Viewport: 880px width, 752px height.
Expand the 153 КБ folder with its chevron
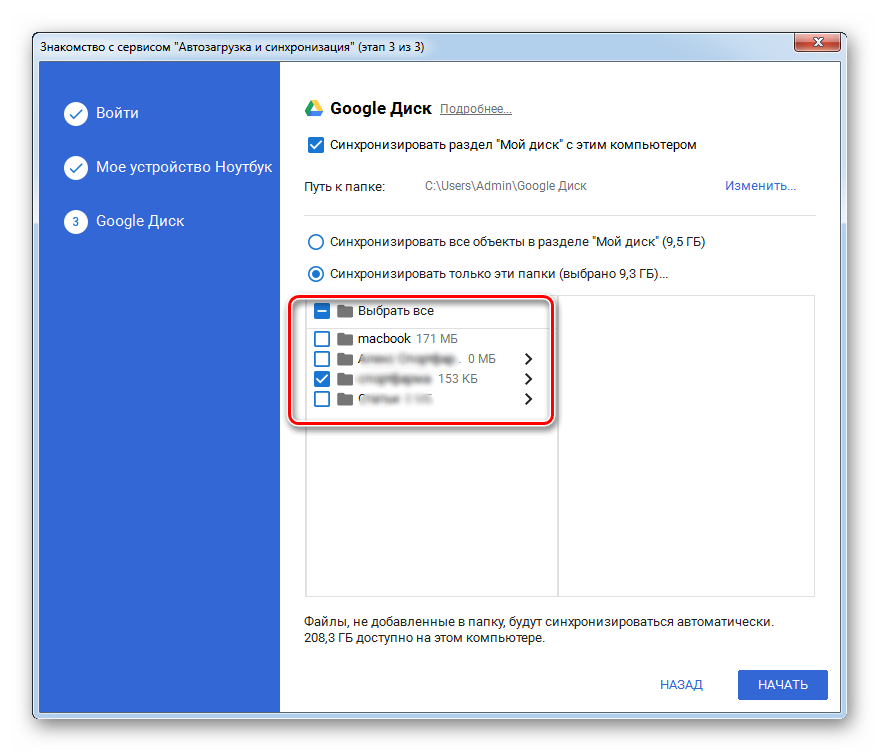tap(528, 379)
